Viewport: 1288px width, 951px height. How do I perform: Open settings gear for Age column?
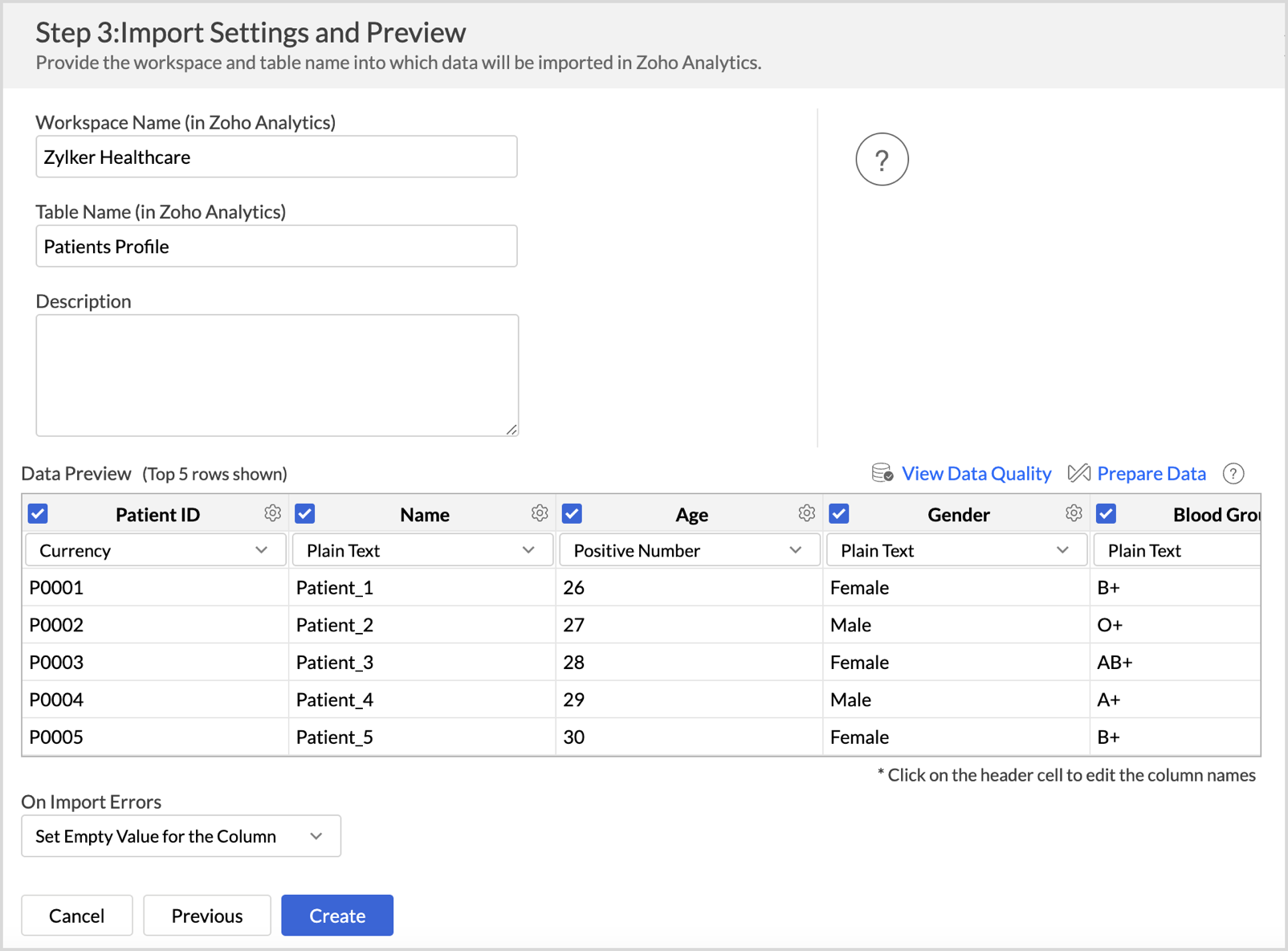pyautogui.click(x=806, y=513)
